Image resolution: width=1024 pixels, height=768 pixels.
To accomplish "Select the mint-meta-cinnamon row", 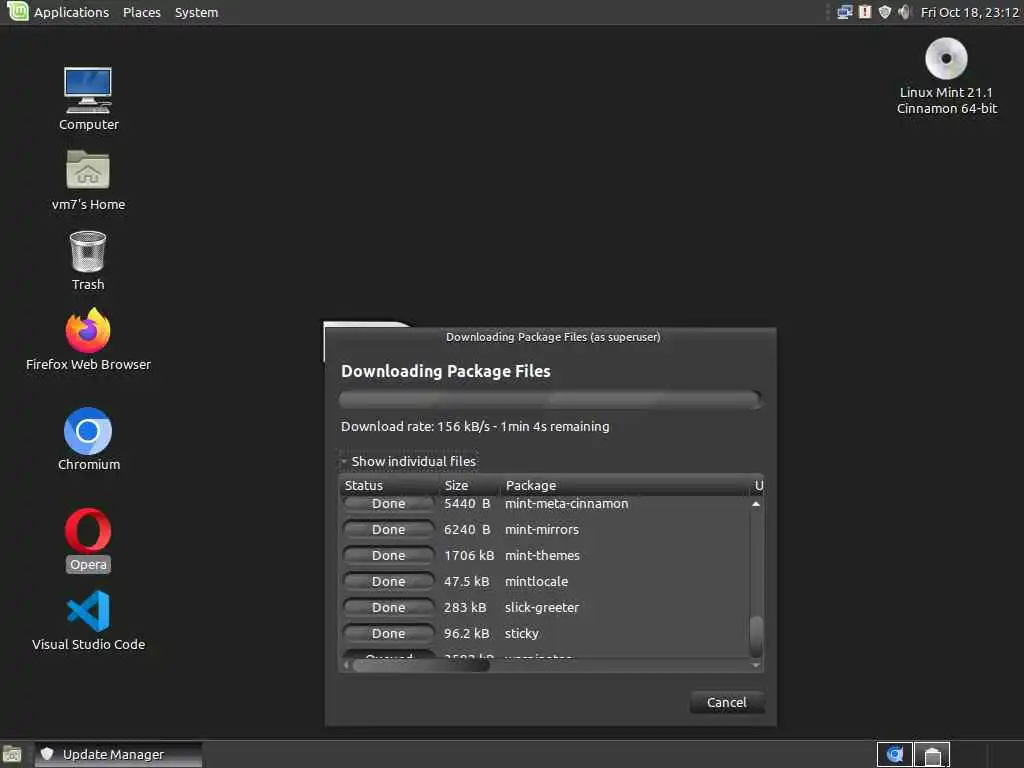I will 545,504.
